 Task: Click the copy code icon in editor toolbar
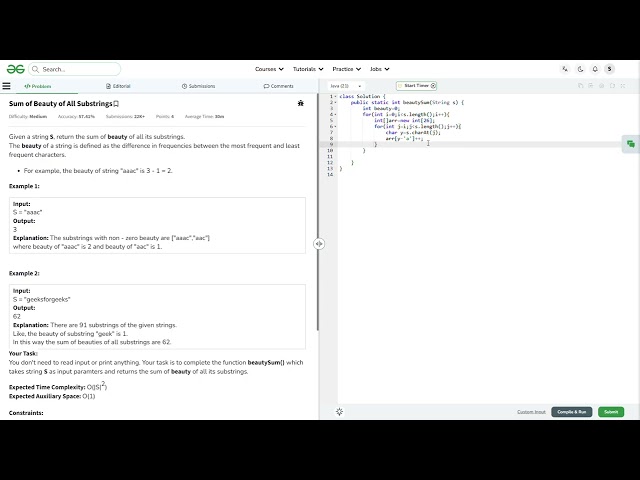click(x=580, y=86)
